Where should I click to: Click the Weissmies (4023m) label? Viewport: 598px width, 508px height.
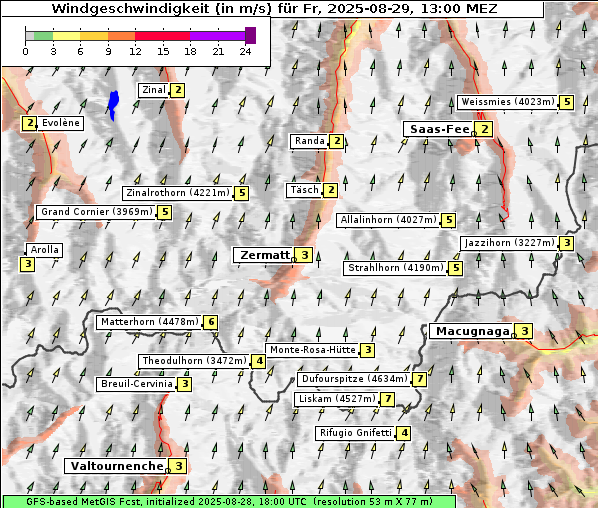pyautogui.click(x=508, y=102)
